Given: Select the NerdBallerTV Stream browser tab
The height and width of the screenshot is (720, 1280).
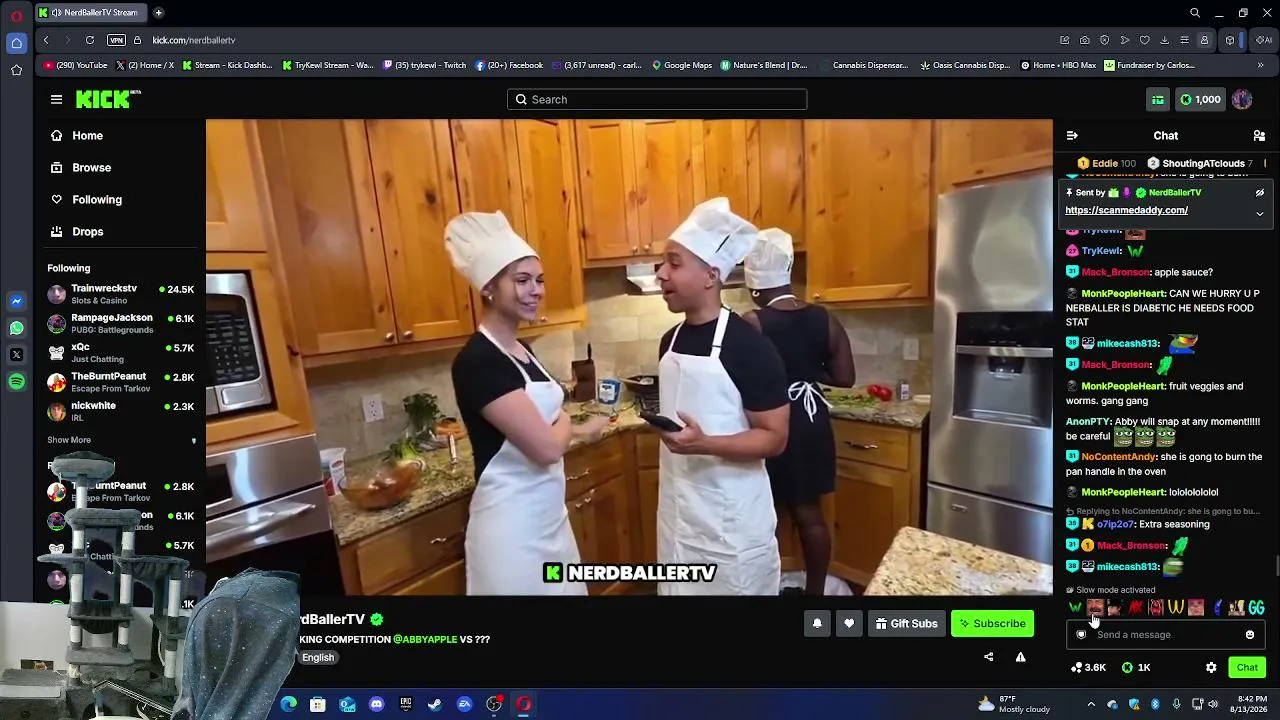Looking at the screenshot, I should click(93, 13).
